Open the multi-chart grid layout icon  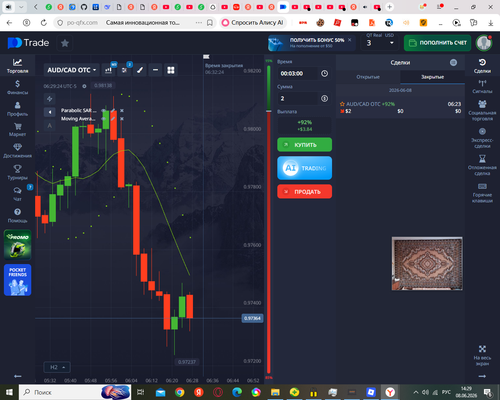(x=171, y=70)
